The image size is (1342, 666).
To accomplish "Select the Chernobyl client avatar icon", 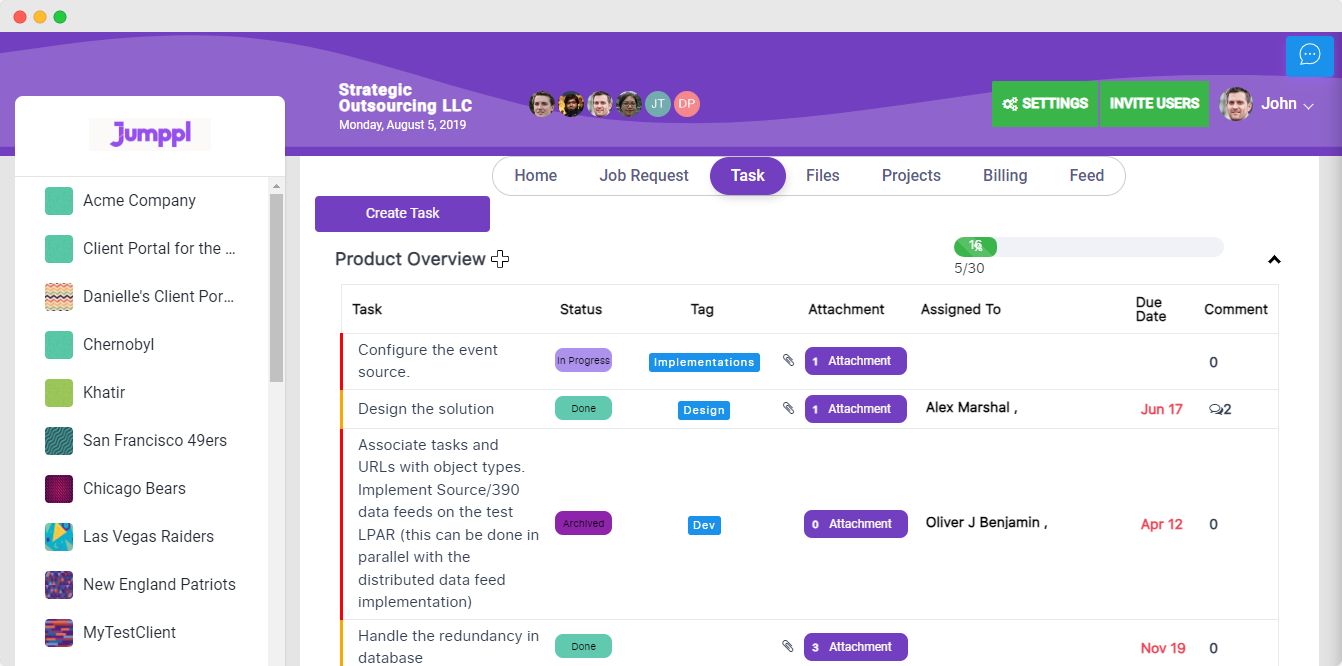I will pyautogui.click(x=57, y=344).
